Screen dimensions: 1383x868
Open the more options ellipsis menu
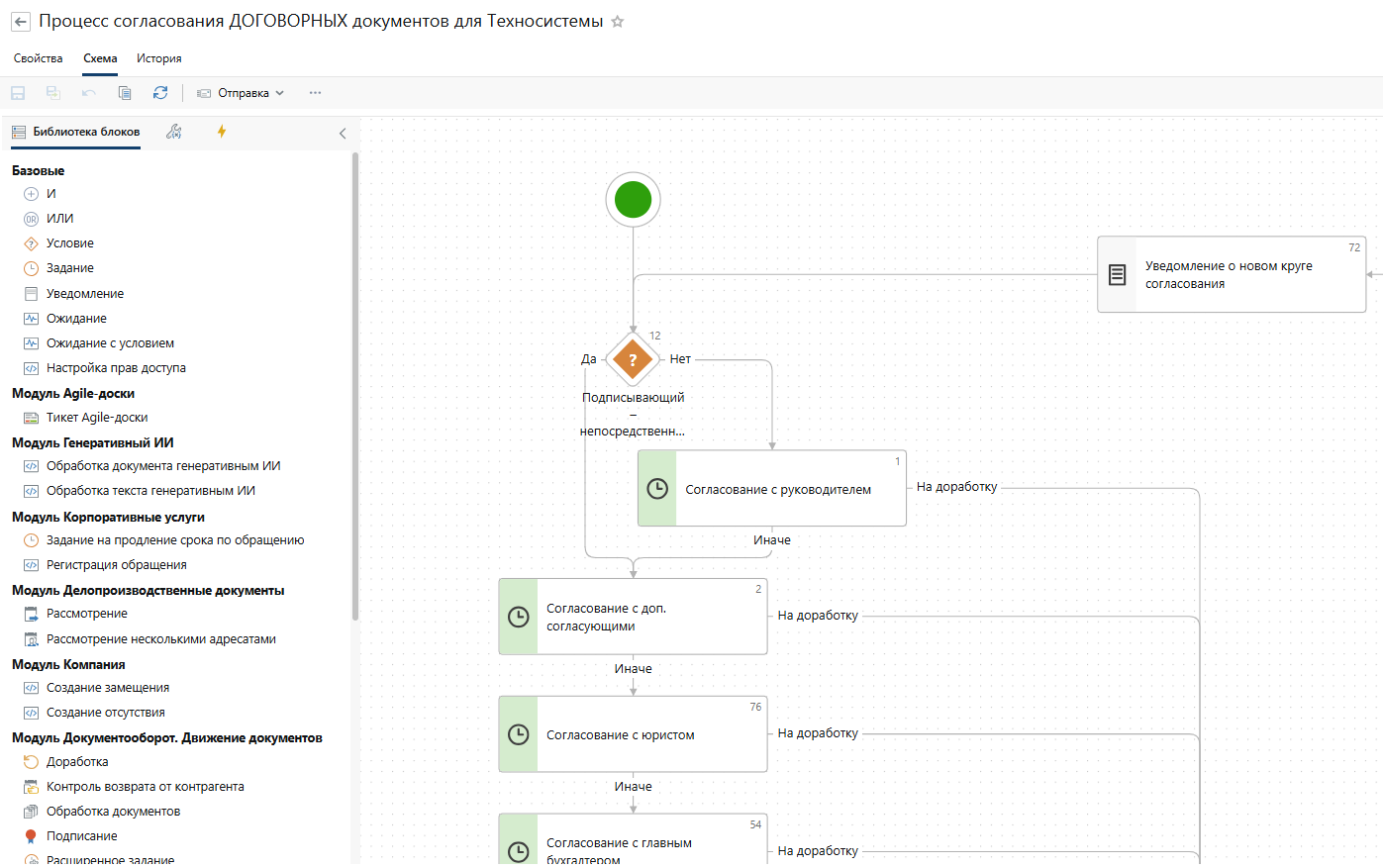click(315, 93)
